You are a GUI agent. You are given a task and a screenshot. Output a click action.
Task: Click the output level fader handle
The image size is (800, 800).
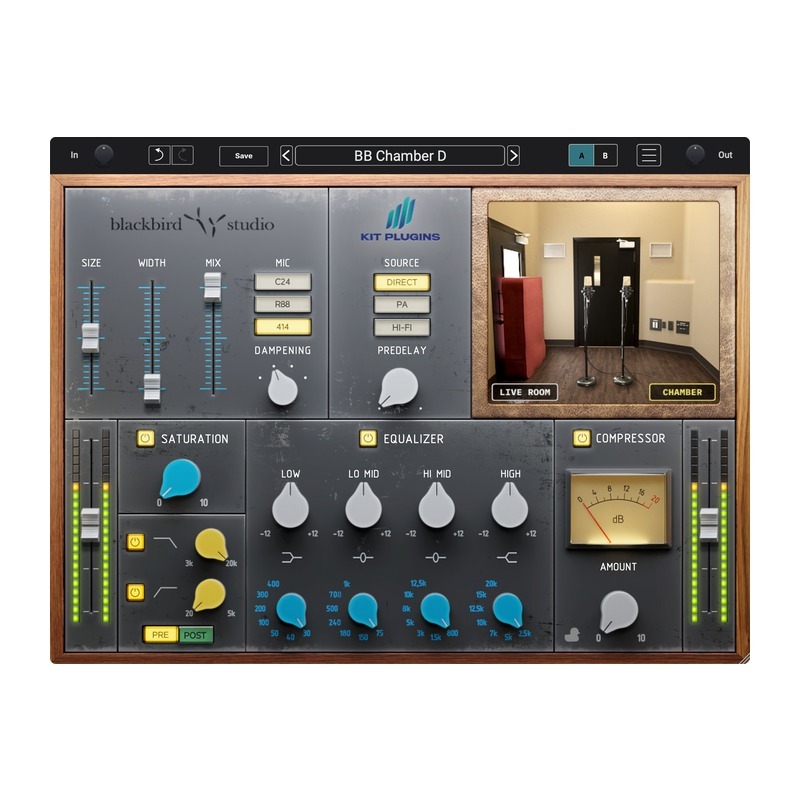pyautogui.click(x=709, y=524)
